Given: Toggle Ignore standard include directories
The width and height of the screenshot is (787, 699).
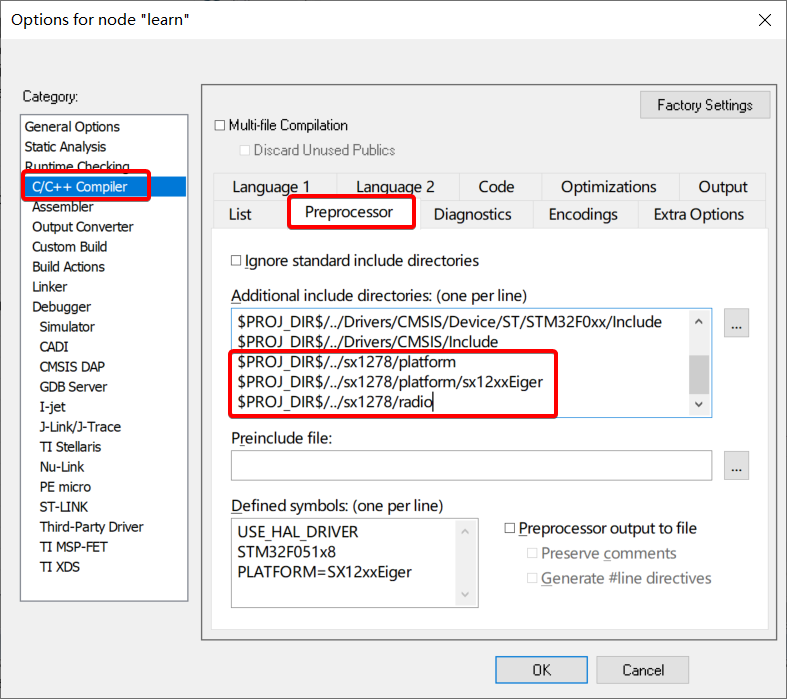Looking at the screenshot, I should 237,261.
